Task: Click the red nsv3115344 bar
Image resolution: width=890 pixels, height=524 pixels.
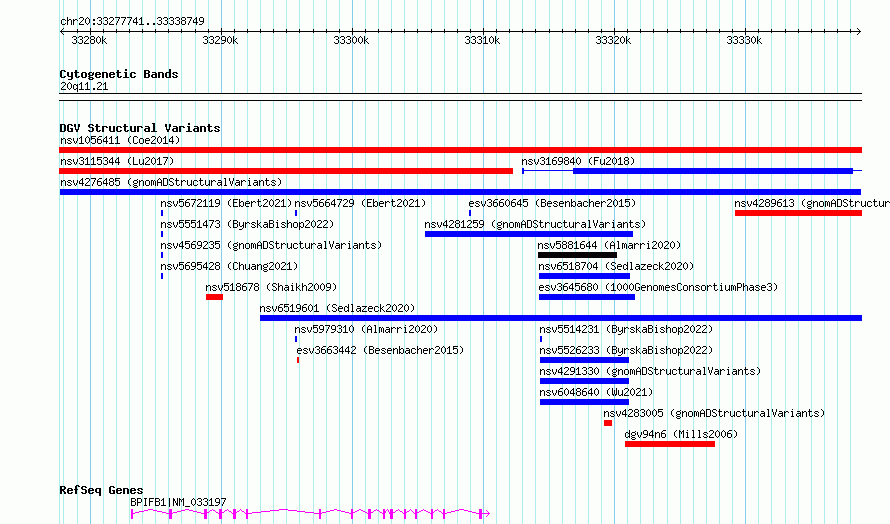Action: 286,171
